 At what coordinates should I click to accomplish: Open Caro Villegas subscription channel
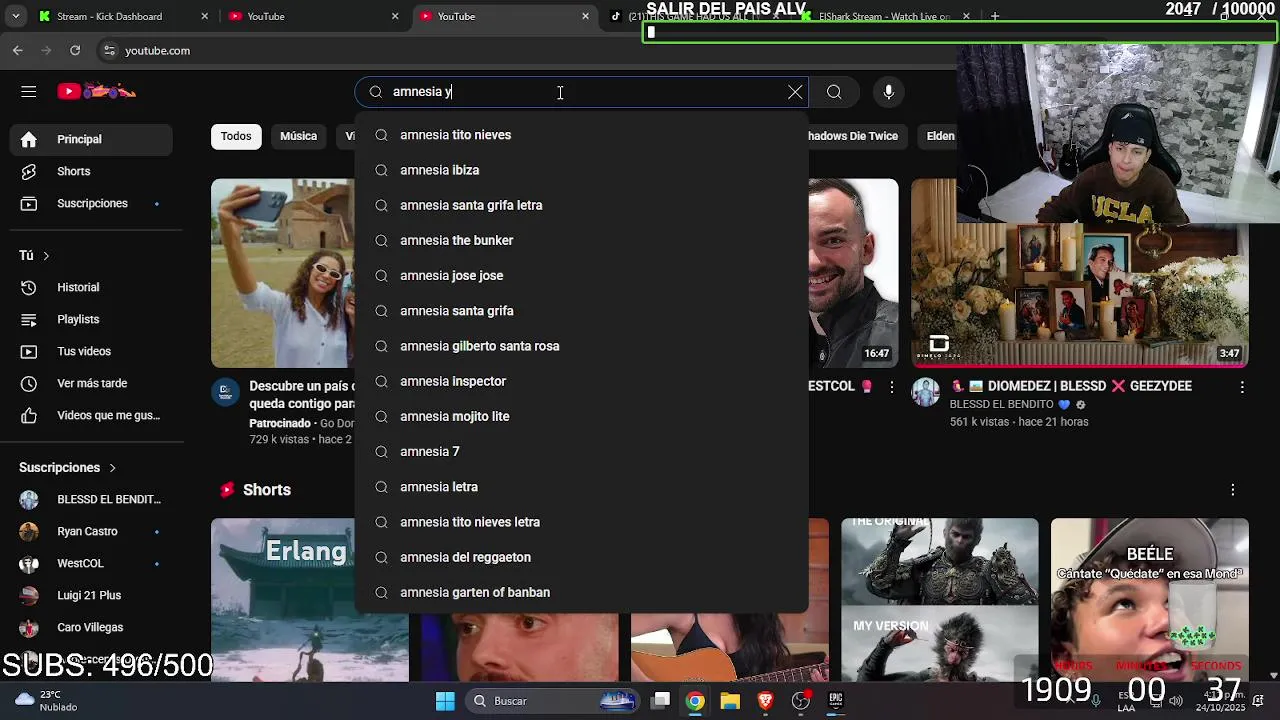[x=91, y=627]
